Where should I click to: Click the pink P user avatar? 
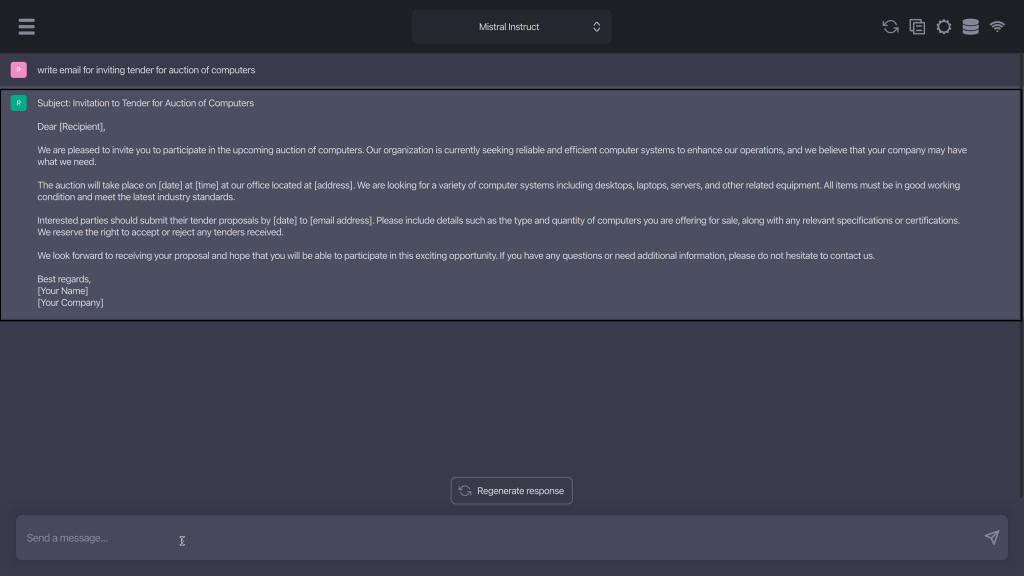click(x=18, y=70)
